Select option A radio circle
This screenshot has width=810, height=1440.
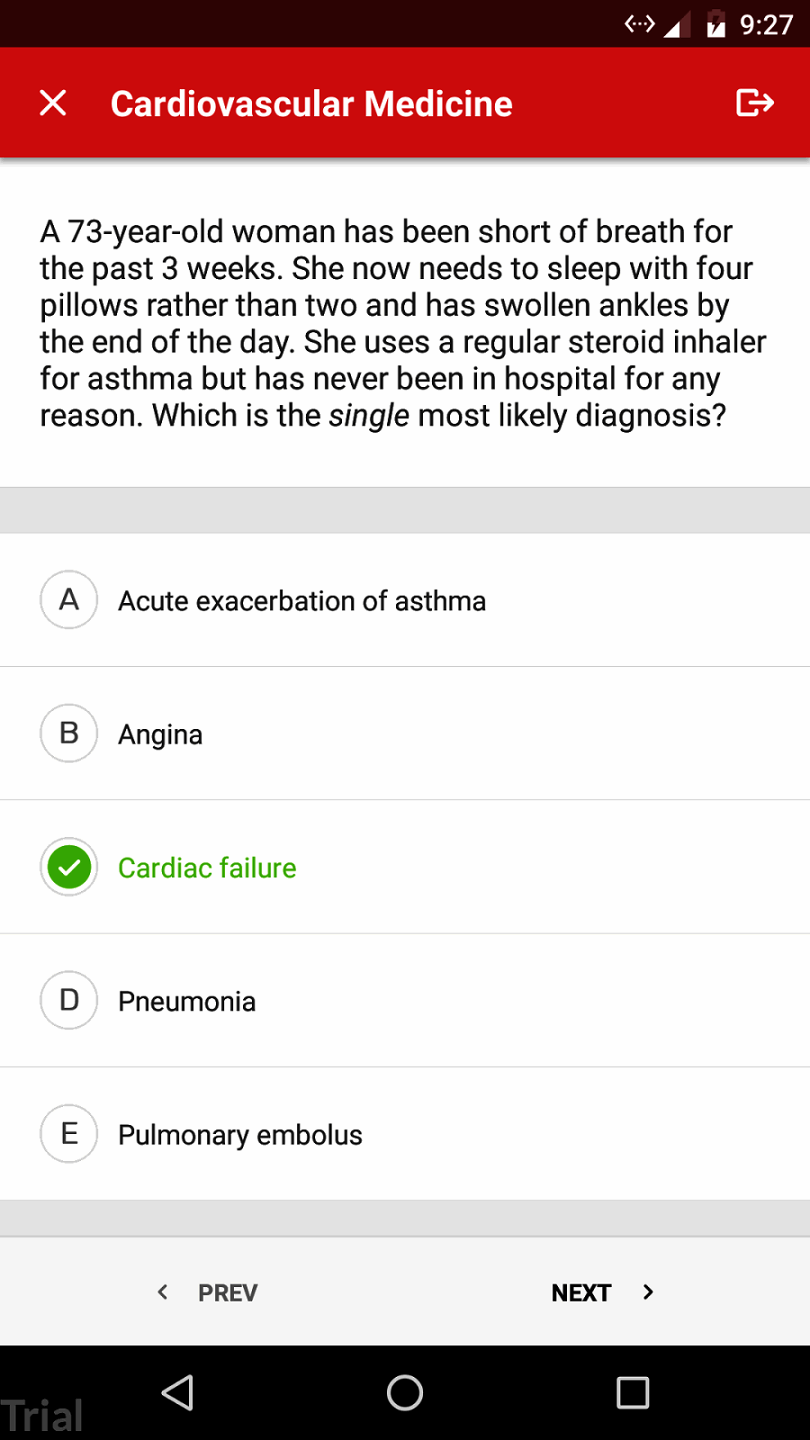pyautogui.click(x=69, y=600)
